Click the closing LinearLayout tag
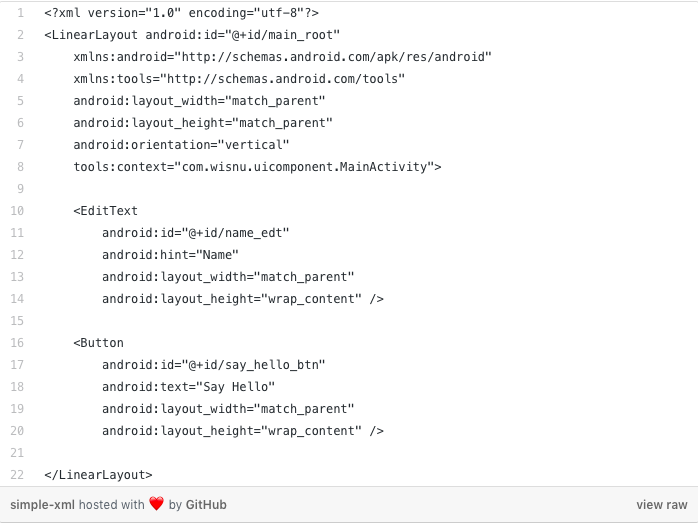This screenshot has width=698, height=523. coord(98,475)
